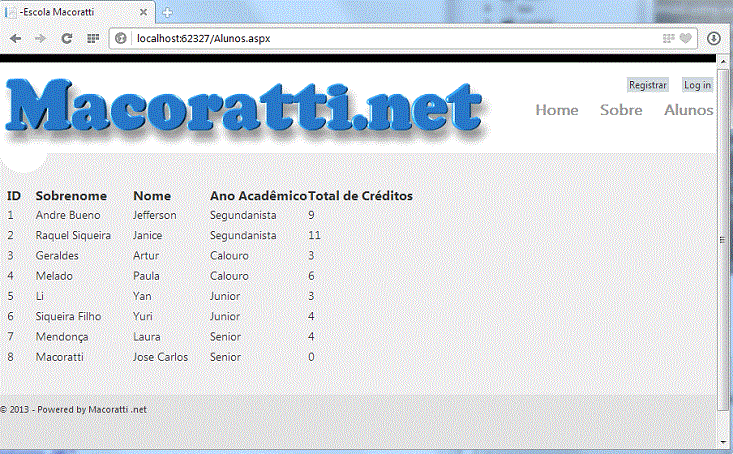Open a new tab with the plus button
This screenshot has height=454, width=733.
[x=167, y=13]
